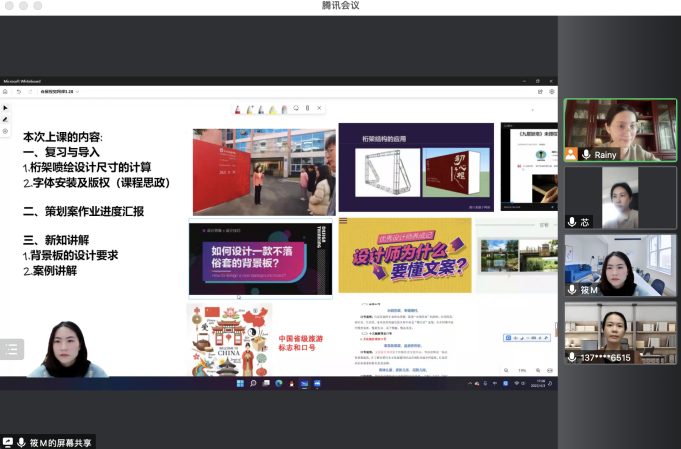Image resolution: width=681 pixels, height=449 pixels.
Task: Click the Whiteboard share icon
Action: tap(540, 92)
